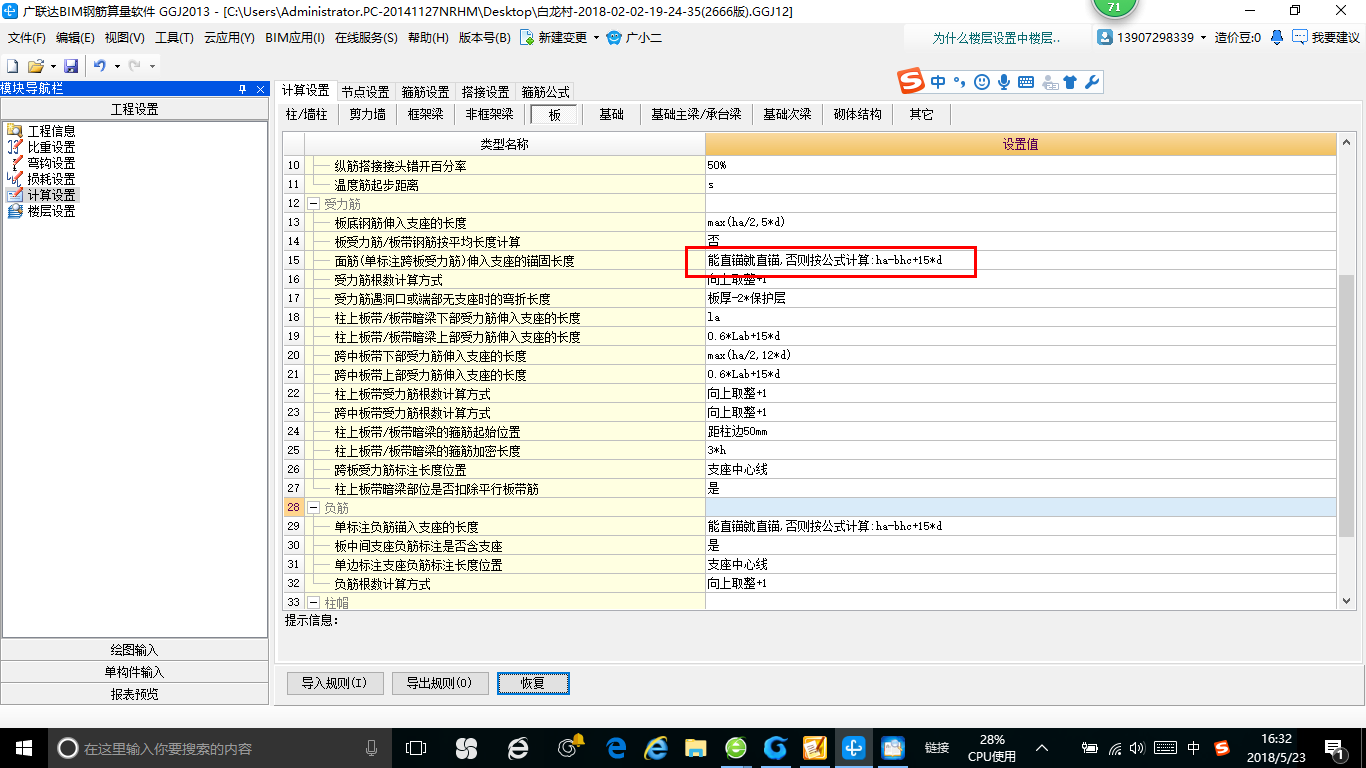Open the BIM应用(I) menu
The height and width of the screenshot is (768, 1366).
[295, 38]
